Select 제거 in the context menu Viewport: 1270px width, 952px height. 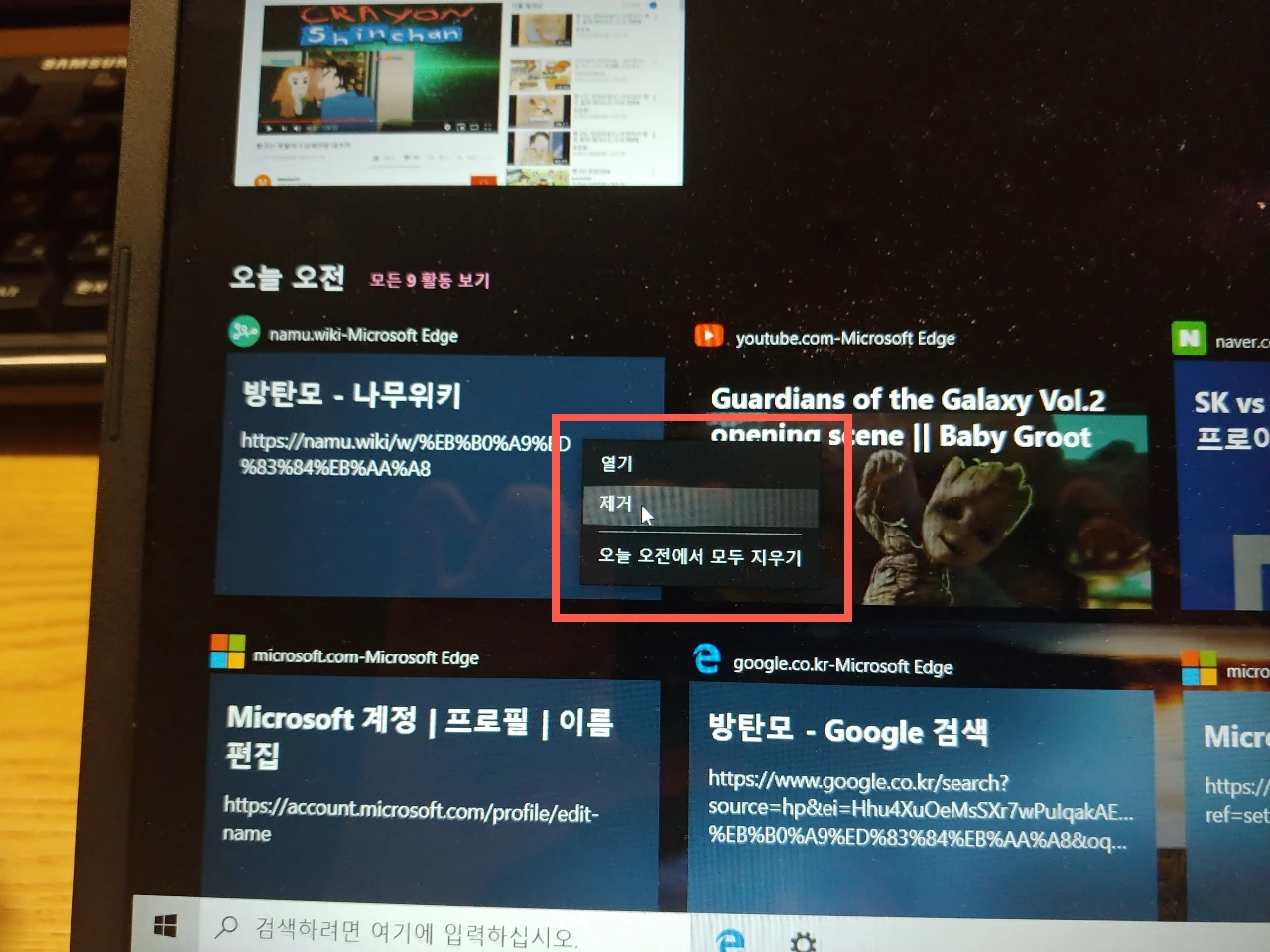699,505
